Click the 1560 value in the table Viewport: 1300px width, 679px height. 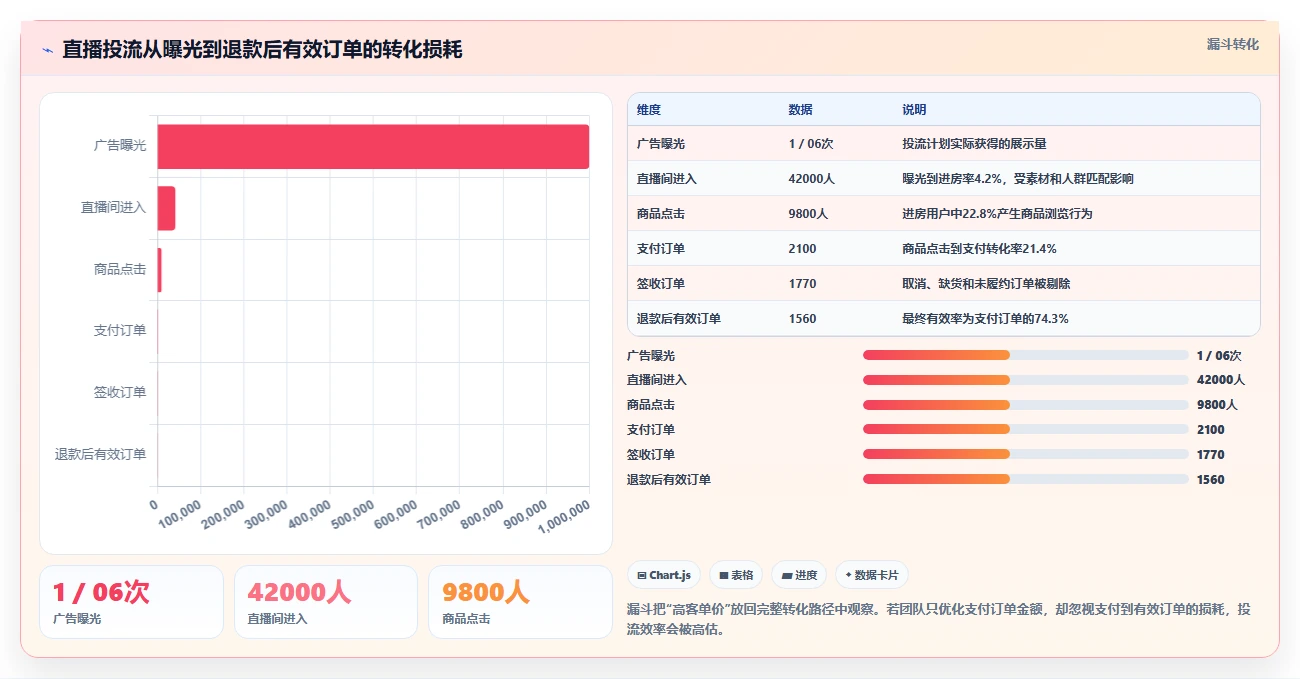click(802, 319)
